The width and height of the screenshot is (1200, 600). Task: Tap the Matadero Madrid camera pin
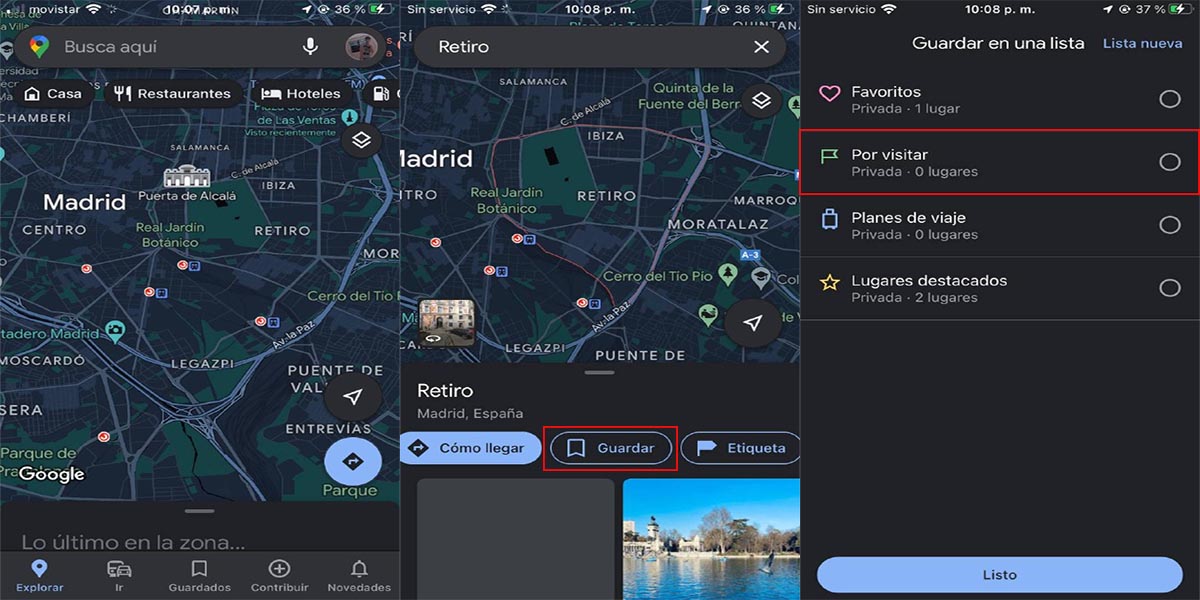click(115, 331)
